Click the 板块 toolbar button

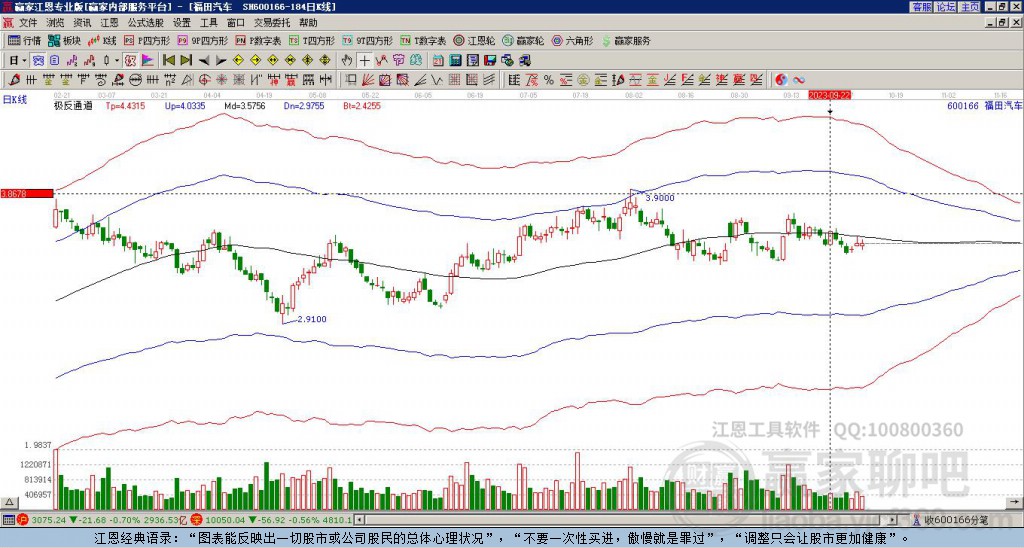coord(64,40)
